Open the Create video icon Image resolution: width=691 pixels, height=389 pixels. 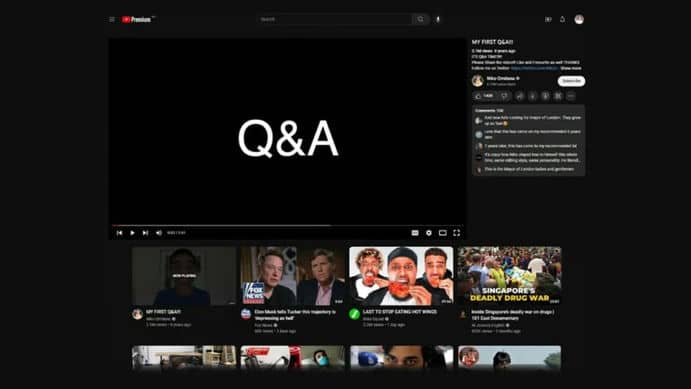[548, 19]
